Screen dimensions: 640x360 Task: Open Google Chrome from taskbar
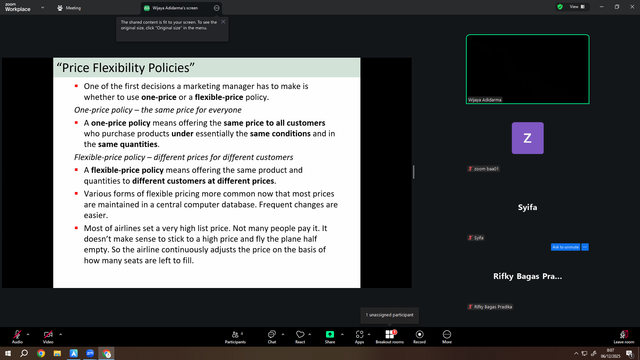41,353
